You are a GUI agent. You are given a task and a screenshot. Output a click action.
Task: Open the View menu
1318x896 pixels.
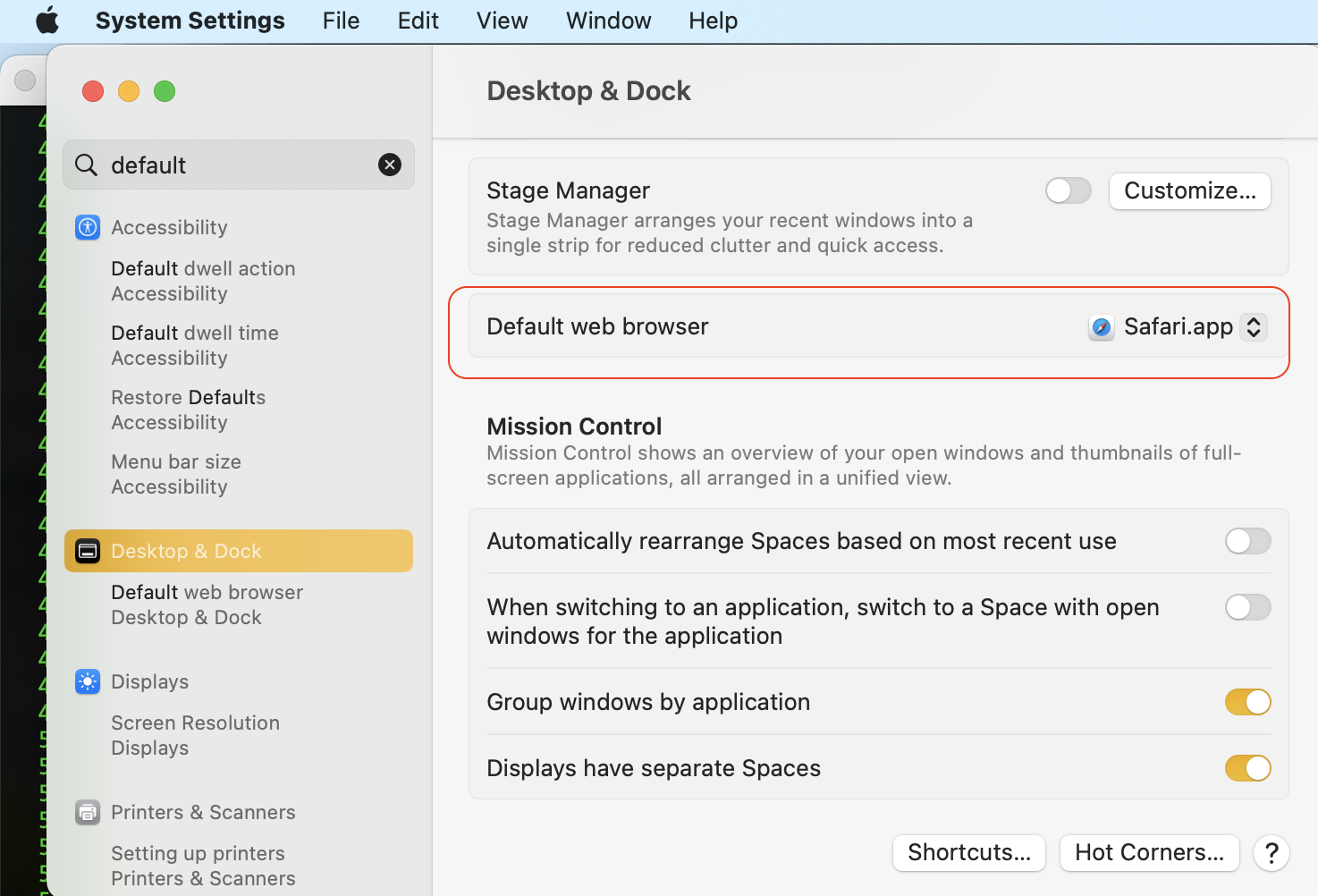click(x=502, y=21)
